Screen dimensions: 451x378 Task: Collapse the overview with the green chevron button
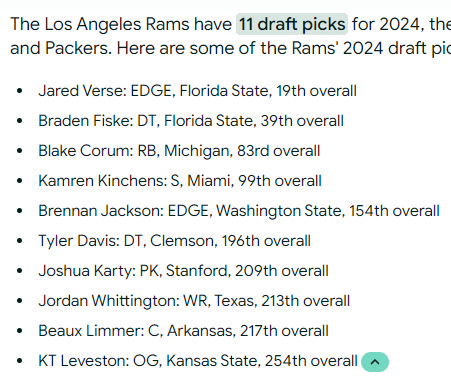point(375,362)
